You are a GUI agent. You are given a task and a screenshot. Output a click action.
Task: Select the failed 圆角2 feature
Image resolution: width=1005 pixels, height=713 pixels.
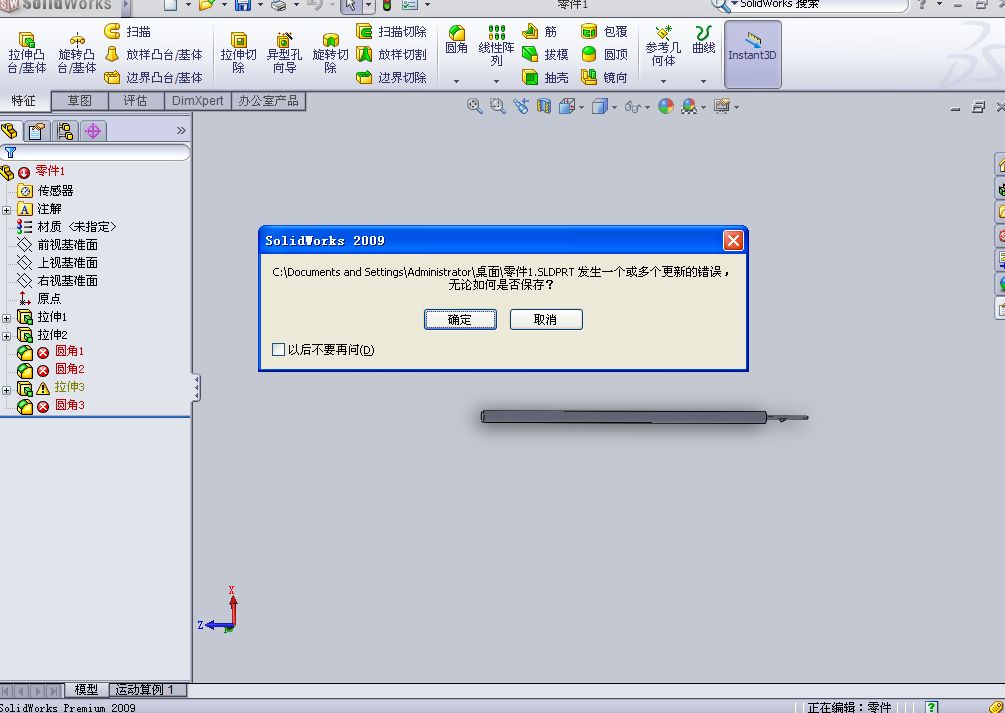[x=51, y=369]
